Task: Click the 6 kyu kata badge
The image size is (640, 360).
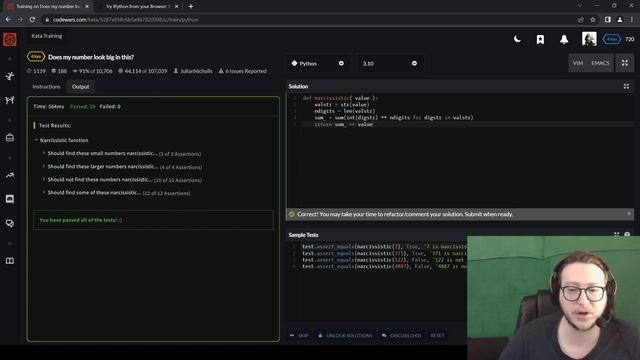Action: (36, 57)
